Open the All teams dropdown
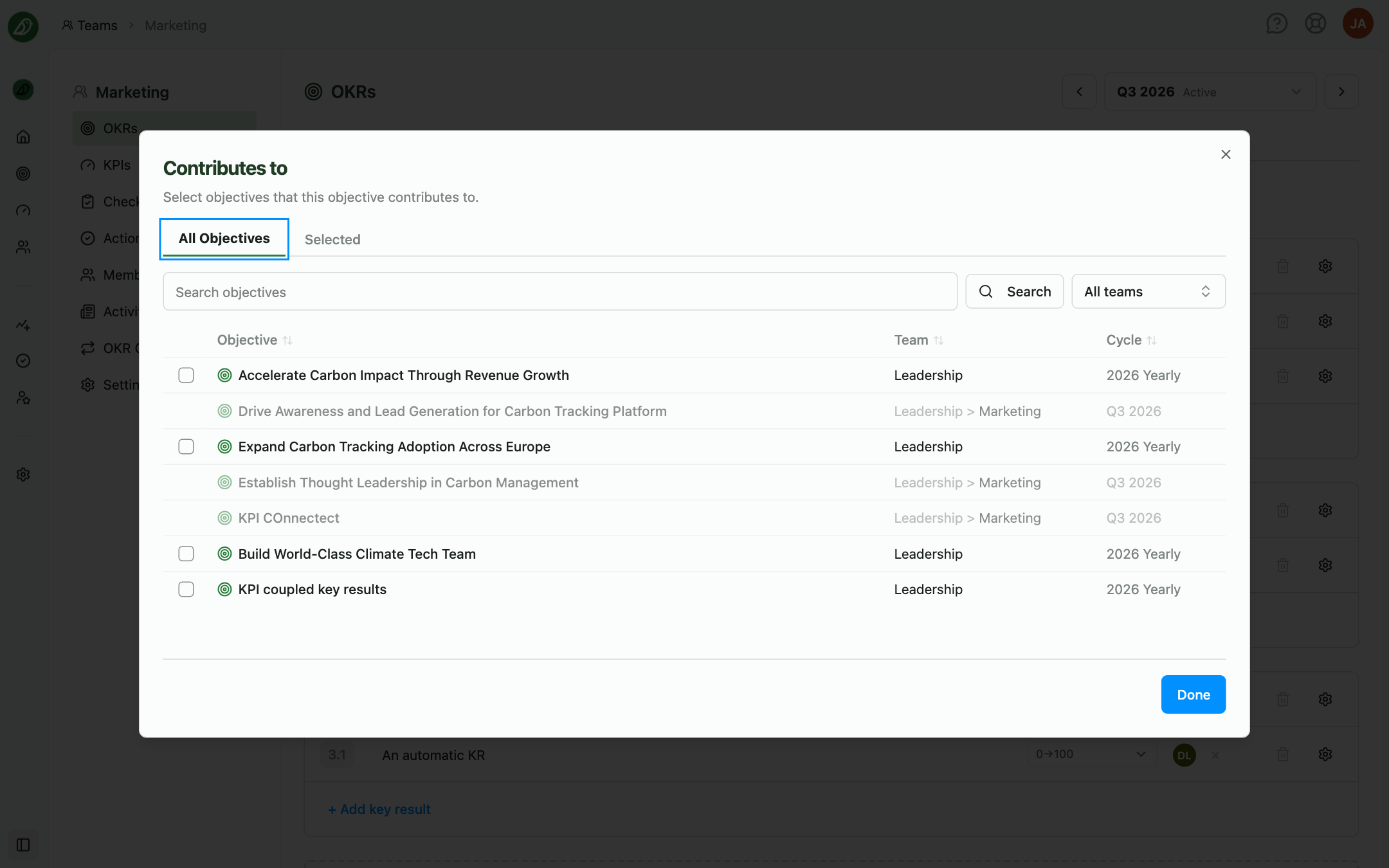 1148,292
